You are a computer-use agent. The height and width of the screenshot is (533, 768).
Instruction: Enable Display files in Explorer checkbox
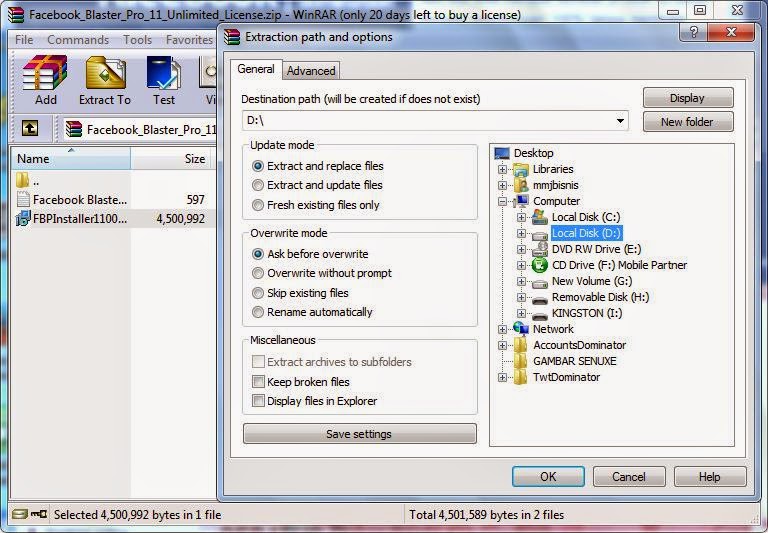[x=258, y=401]
